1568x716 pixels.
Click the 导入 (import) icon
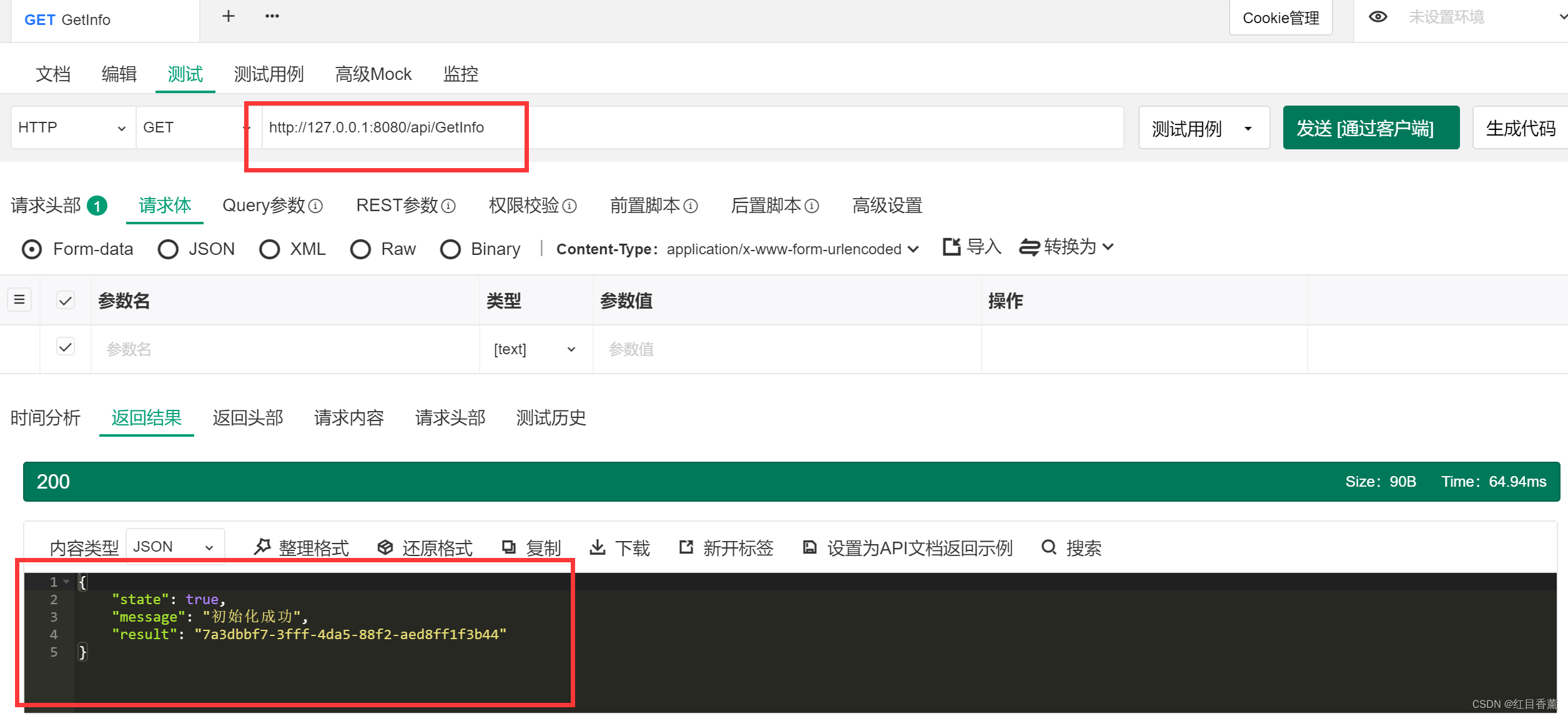[x=950, y=247]
